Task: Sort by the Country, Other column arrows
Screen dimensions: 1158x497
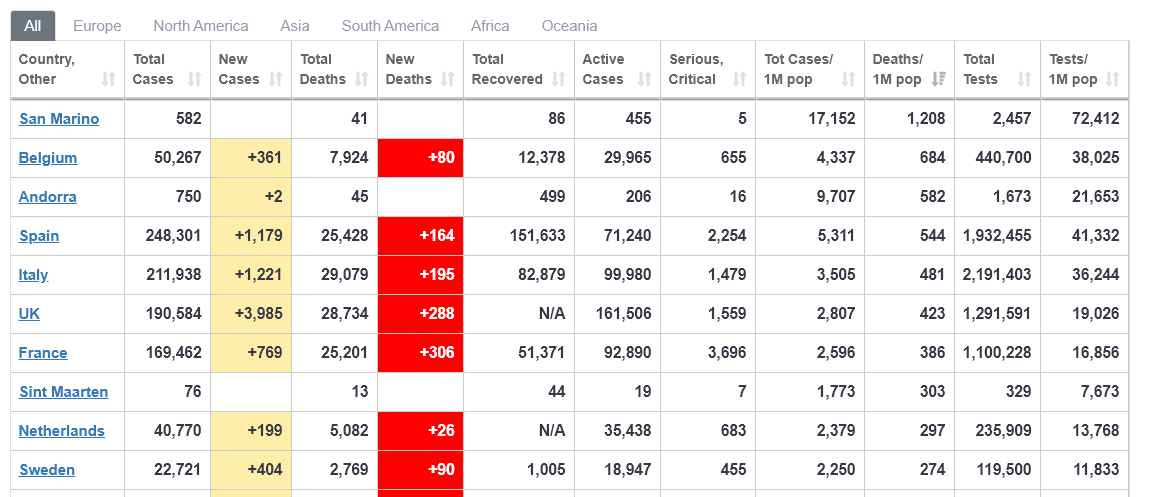Action: [109, 79]
